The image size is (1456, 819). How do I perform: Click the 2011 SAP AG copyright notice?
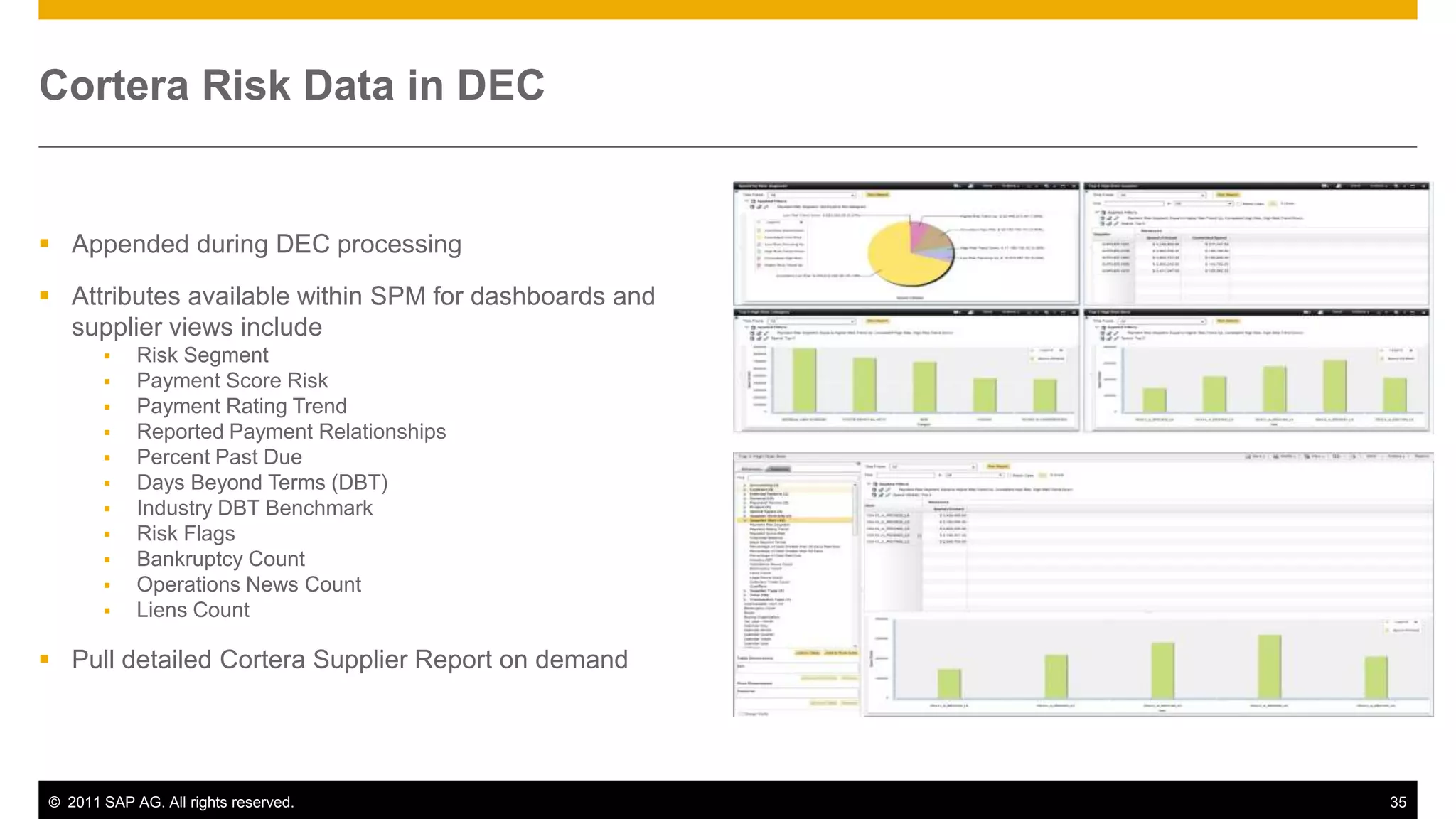171,802
